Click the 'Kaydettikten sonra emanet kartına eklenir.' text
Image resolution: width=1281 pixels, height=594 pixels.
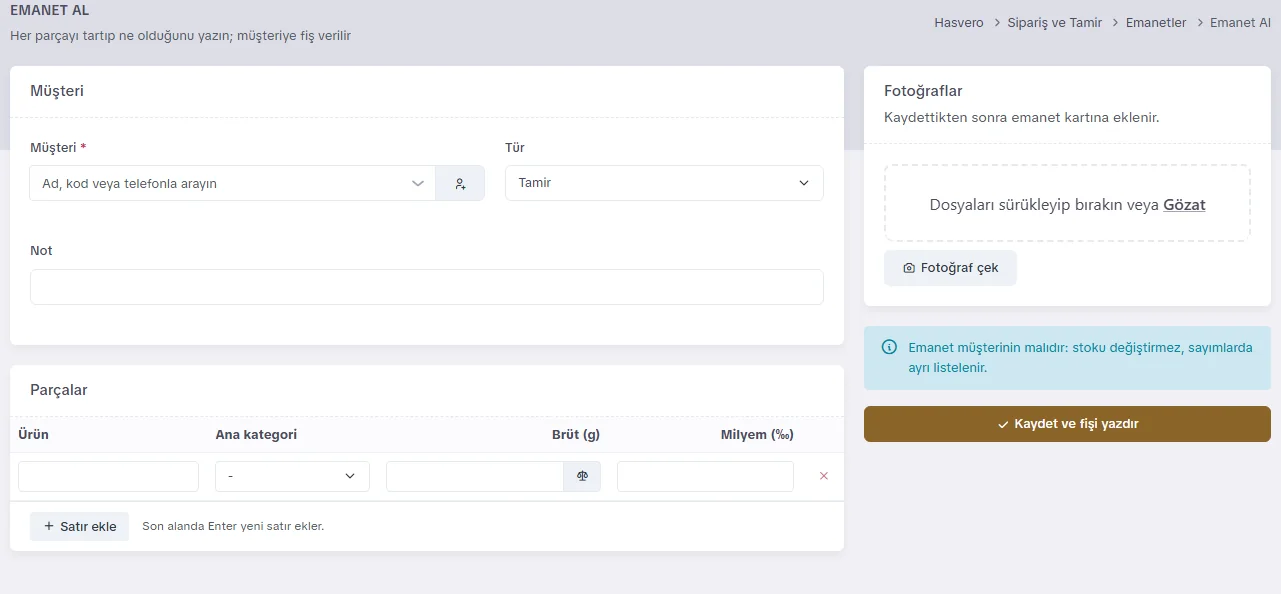1021,118
